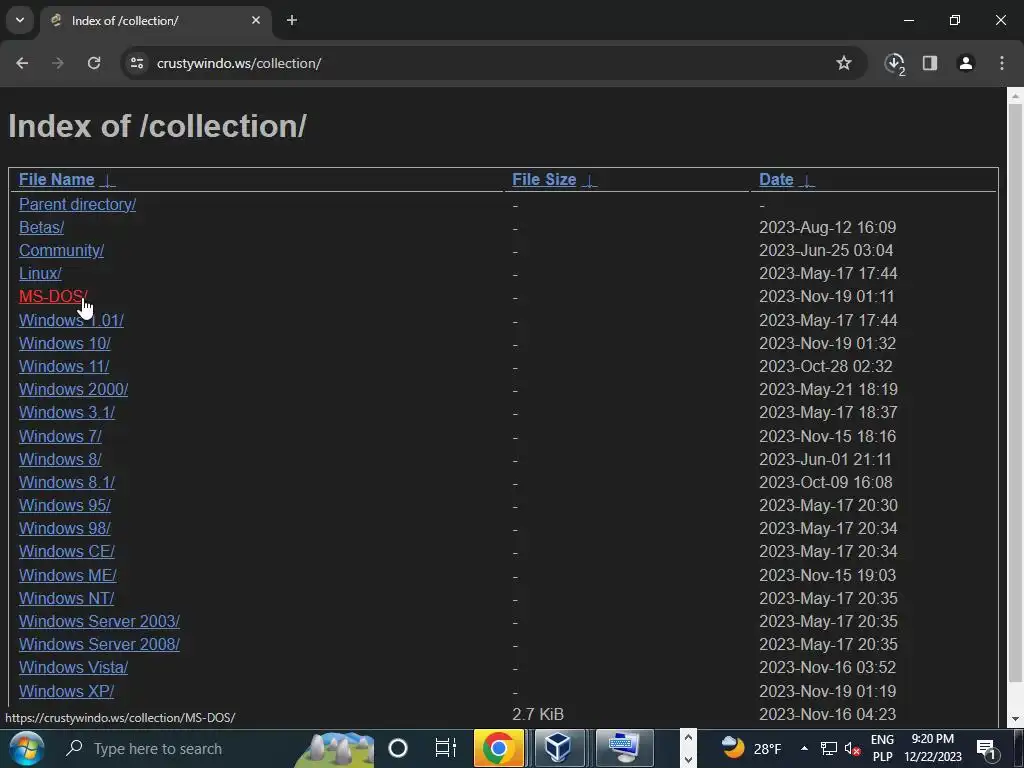Open the Community folder
This screenshot has width=1024, height=768.
61,250
